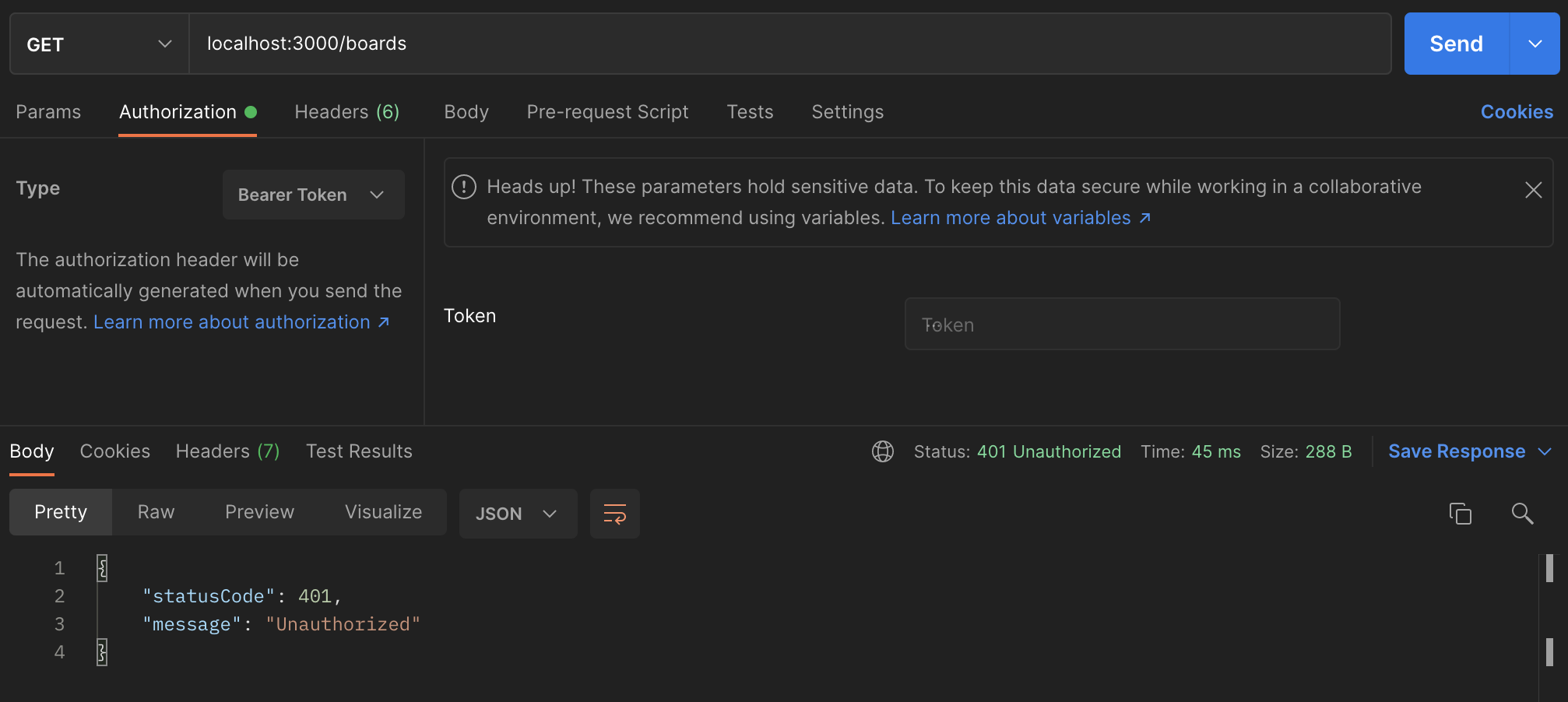Open Learn more about variables link

[x=1021, y=218]
